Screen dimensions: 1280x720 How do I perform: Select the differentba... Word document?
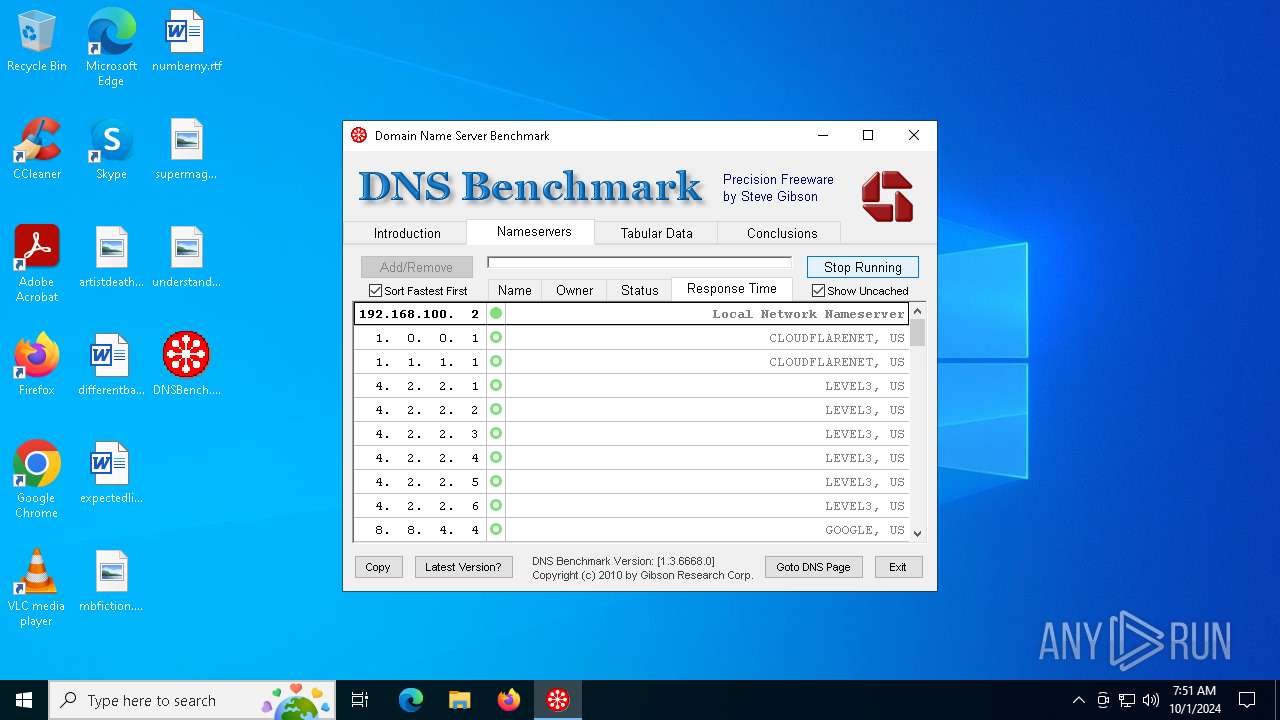point(111,366)
